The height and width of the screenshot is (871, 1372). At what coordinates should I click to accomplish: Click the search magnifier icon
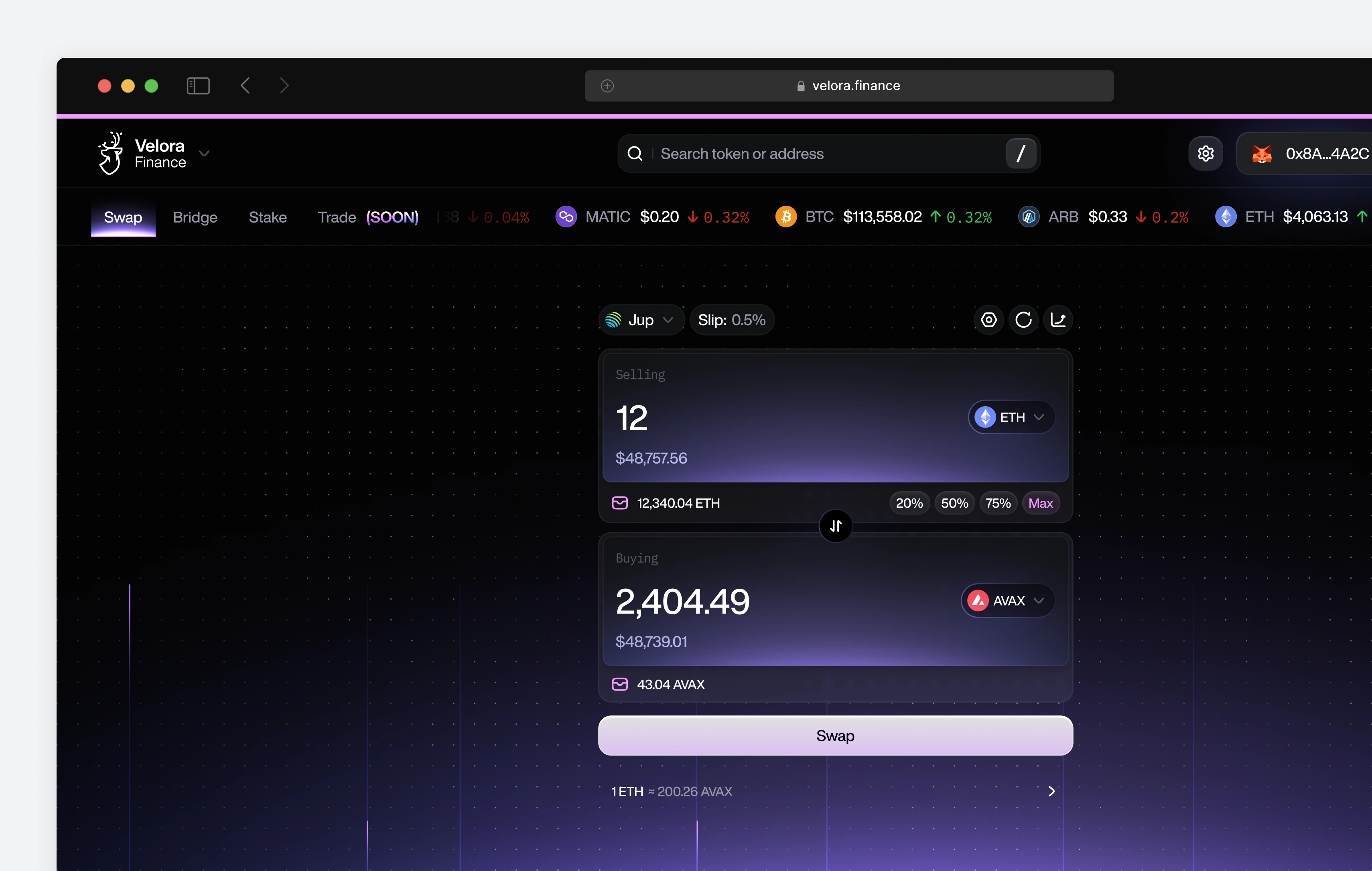coord(635,154)
